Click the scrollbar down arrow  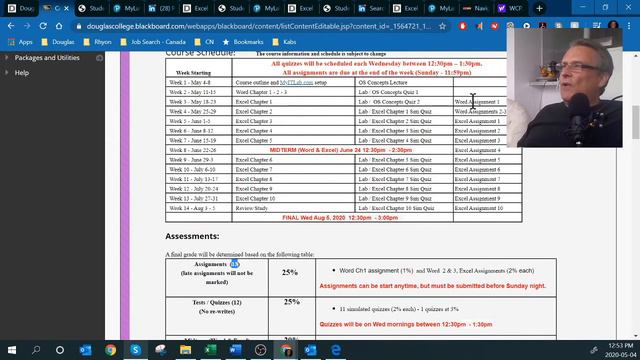pos(636,336)
